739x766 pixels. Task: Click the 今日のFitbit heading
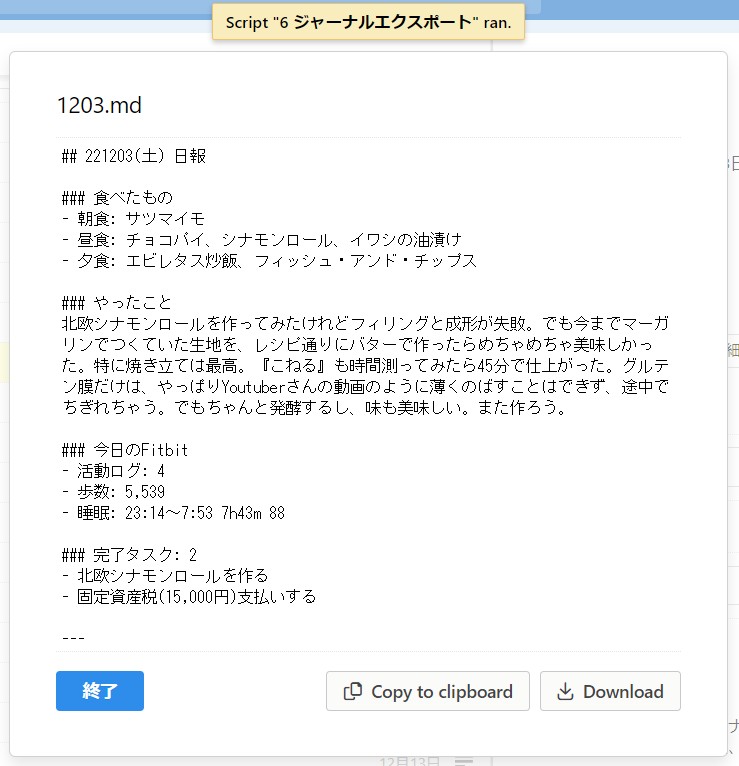[125, 450]
